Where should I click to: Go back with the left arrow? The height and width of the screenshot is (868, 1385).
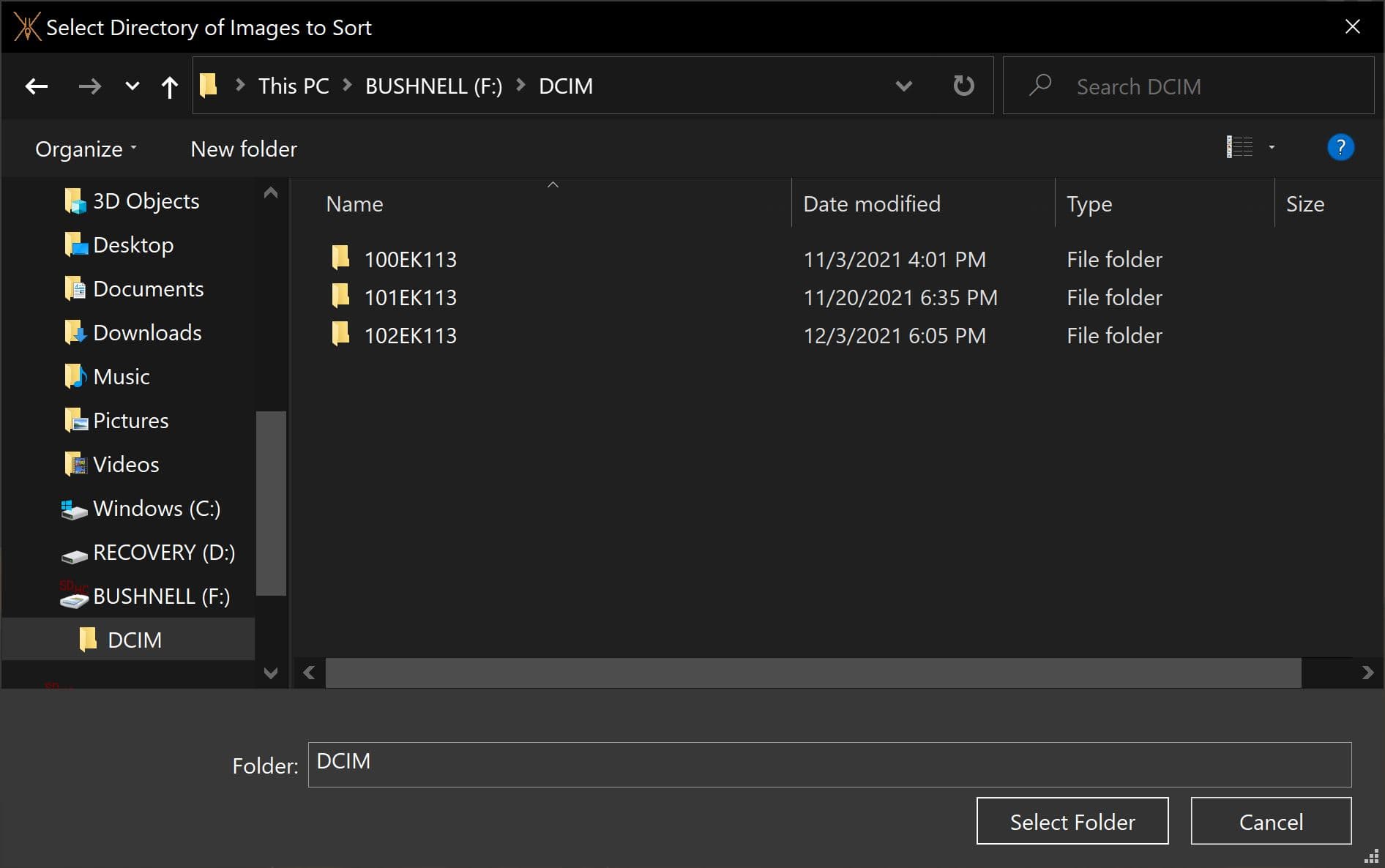(x=37, y=86)
